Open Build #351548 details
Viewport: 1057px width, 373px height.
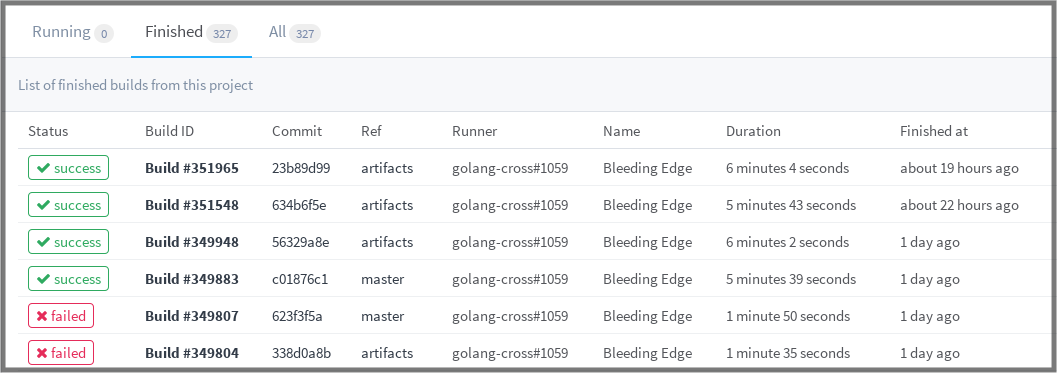coord(191,205)
